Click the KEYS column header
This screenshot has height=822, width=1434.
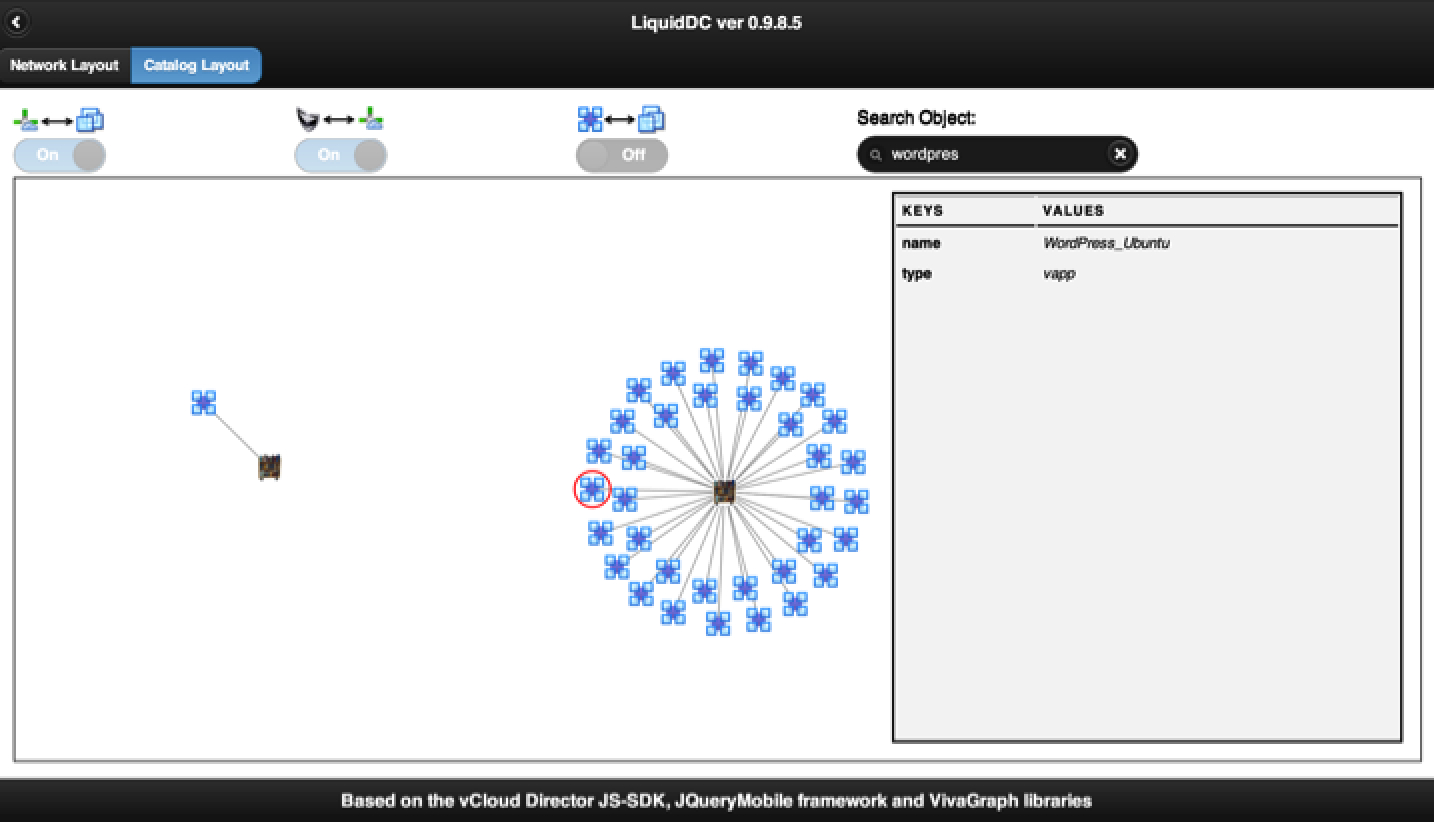click(922, 211)
